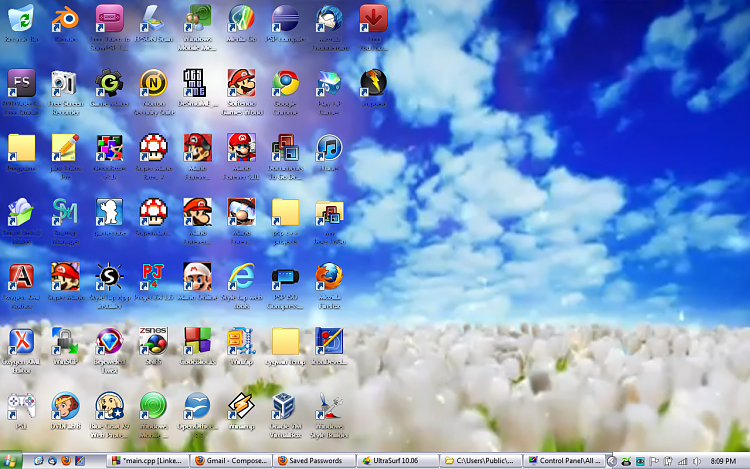This screenshot has width=750, height=469.
Task: Open the Blue Coat K9 Web Protection shortcut
Action: click(x=110, y=406)
